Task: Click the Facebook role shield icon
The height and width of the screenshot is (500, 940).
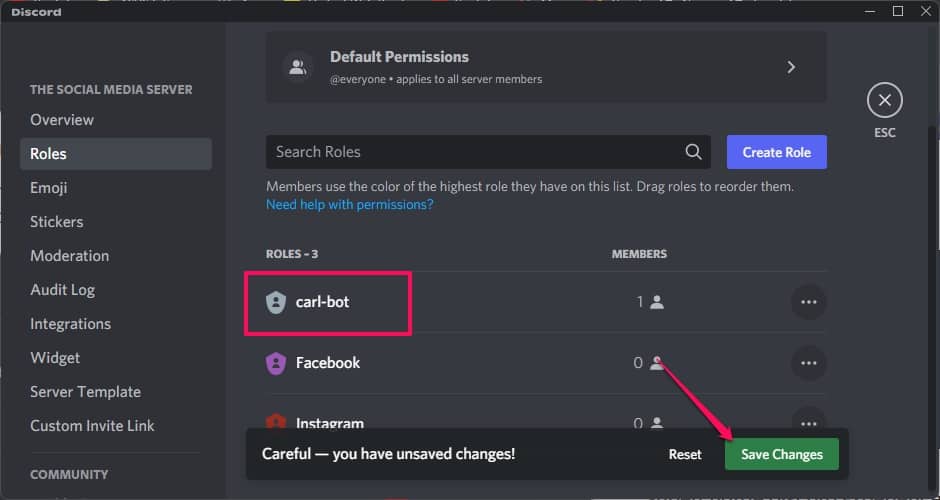Action: point(276,363)
